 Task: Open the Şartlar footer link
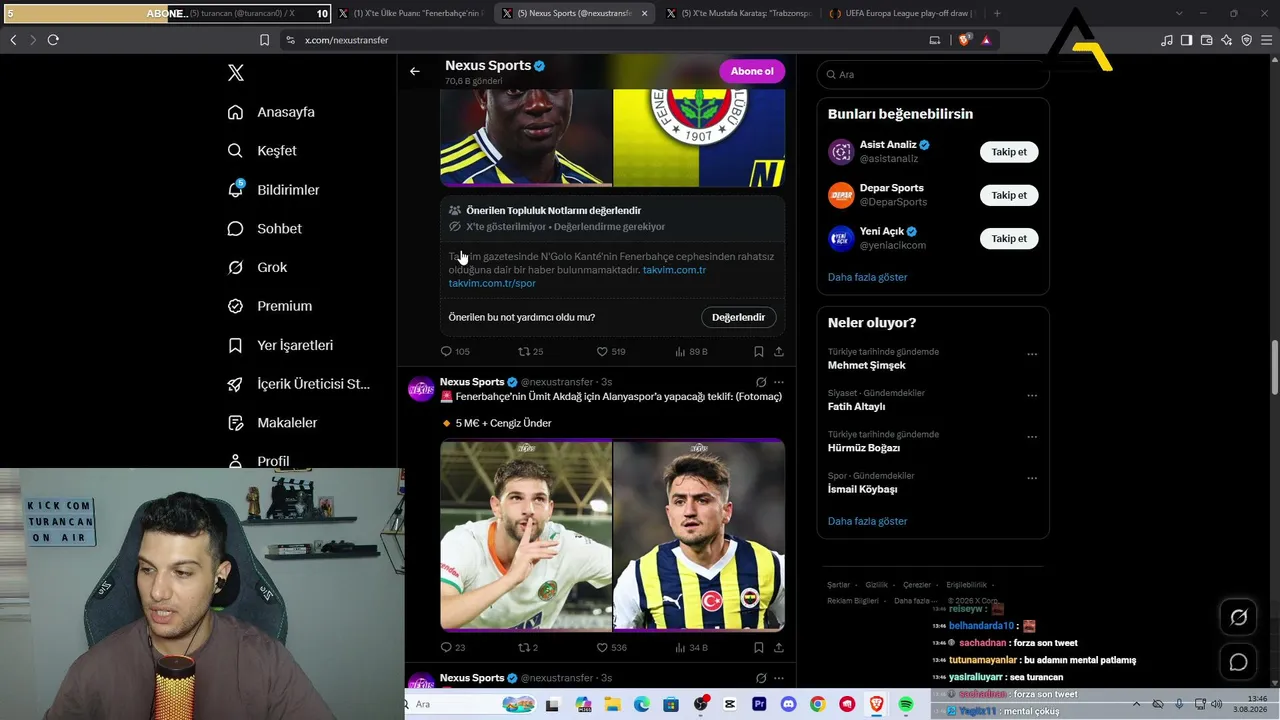838,585
